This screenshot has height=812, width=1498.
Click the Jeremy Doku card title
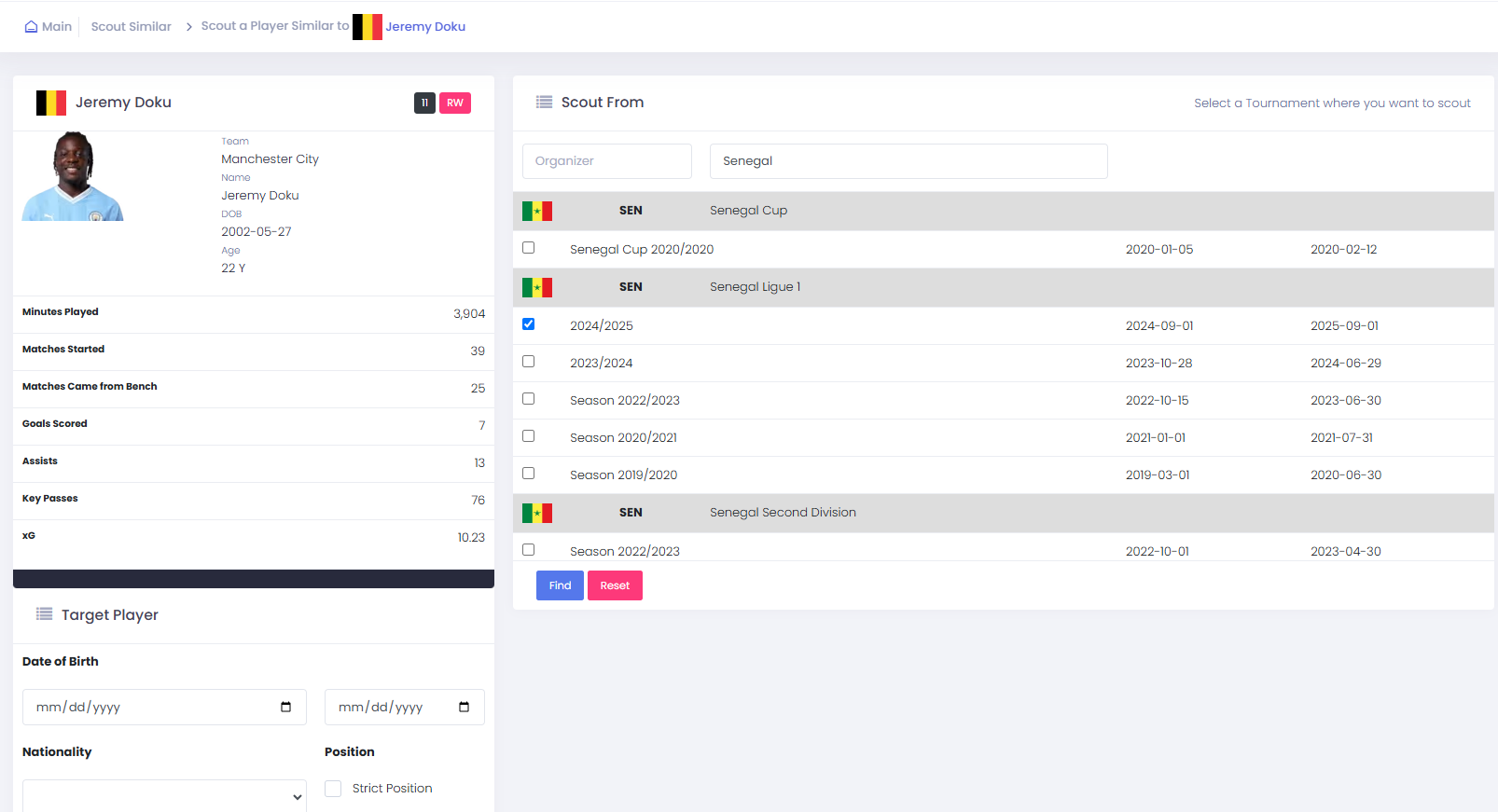point(123,103)
